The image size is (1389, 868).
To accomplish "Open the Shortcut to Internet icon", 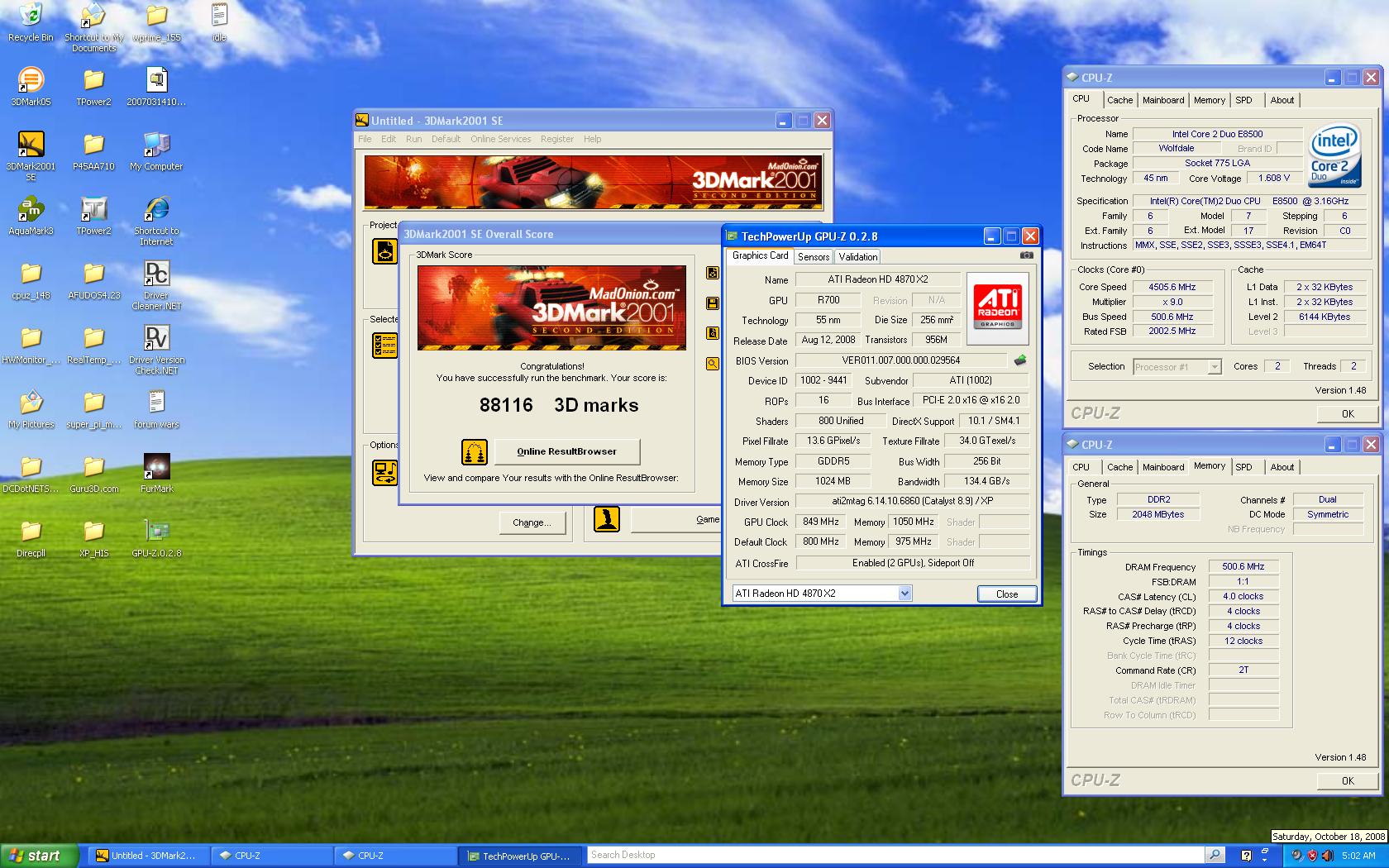I will [156, 209].
